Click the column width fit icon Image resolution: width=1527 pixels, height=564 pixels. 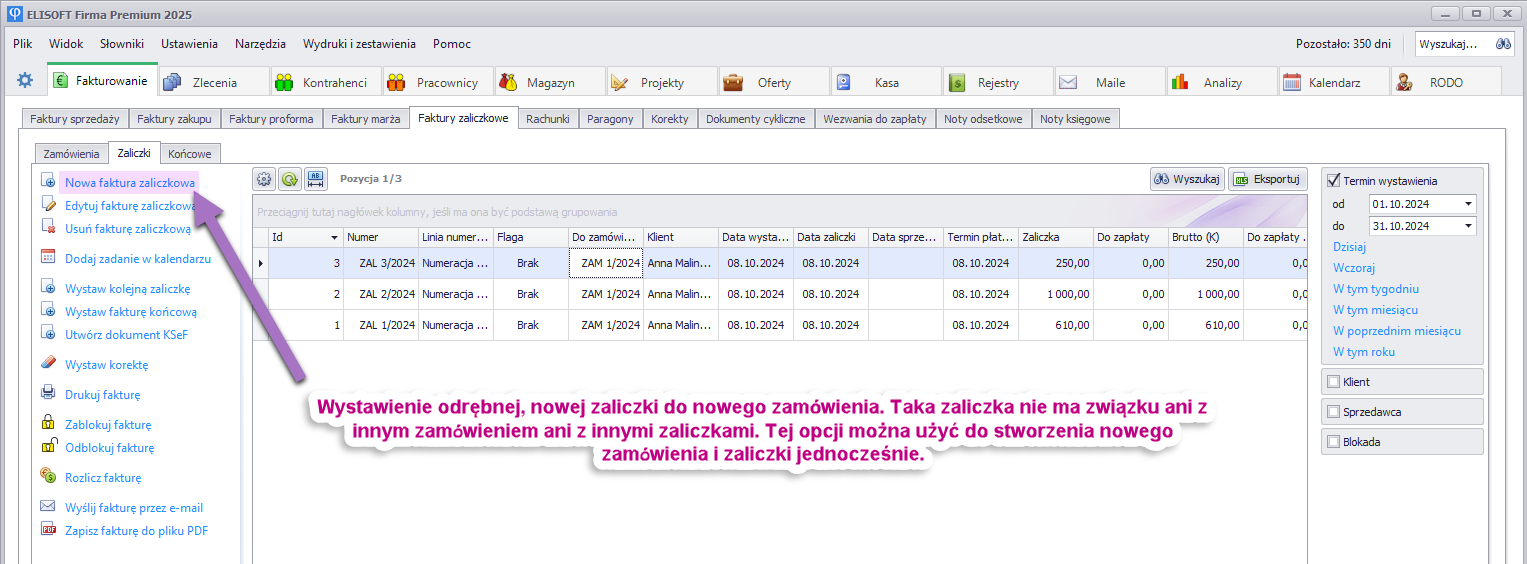pos(316,179)
